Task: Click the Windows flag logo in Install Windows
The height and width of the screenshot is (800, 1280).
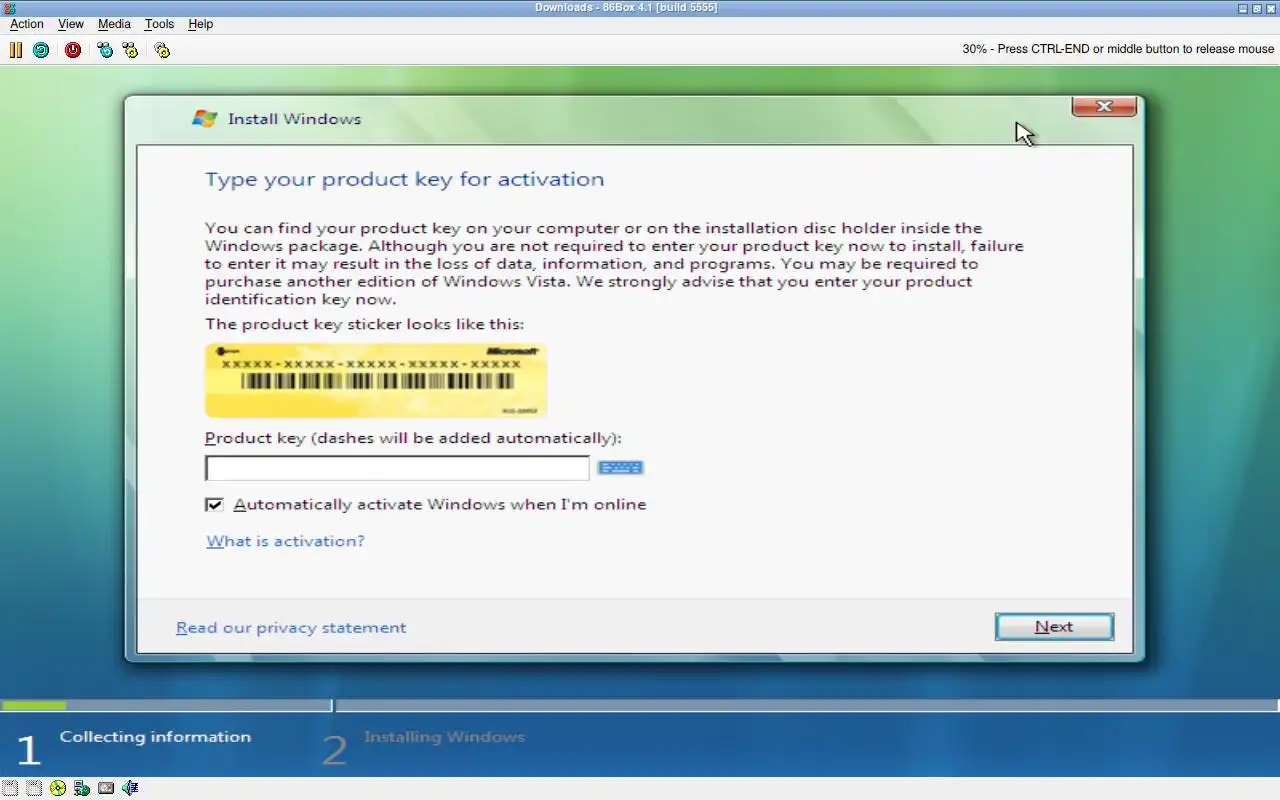Action: click(205, 118)
